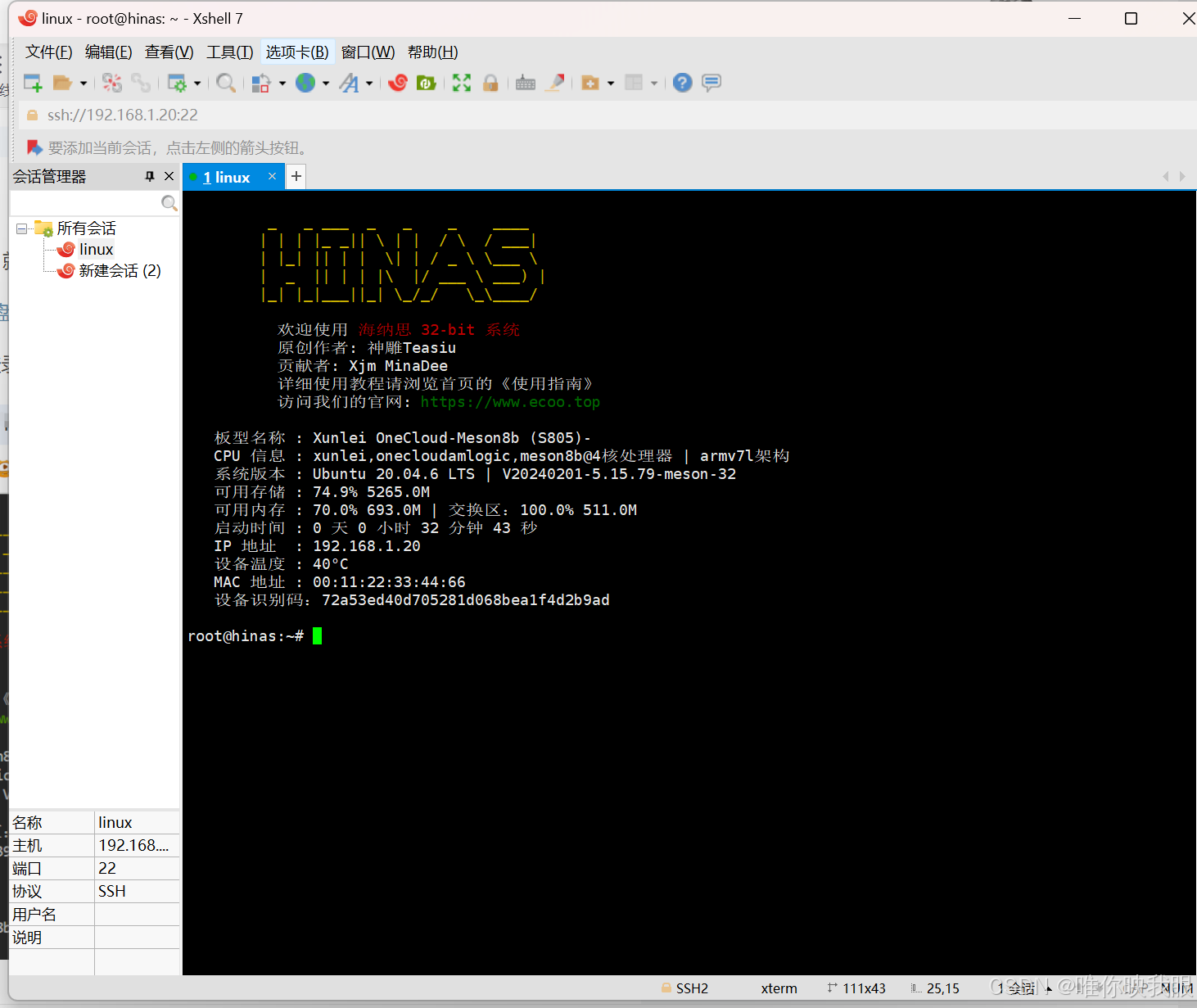Click the left tab scroll arrow
This screenshot has height=1008, width=1197.
click(1166, 176)
